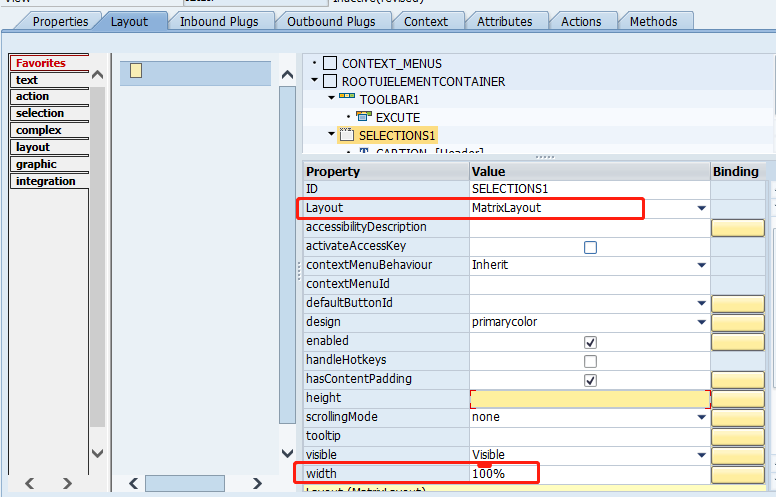The width and height of the screenshot is (776, 497).
Task: Click the height value input field
Action: tap(590, 399)
